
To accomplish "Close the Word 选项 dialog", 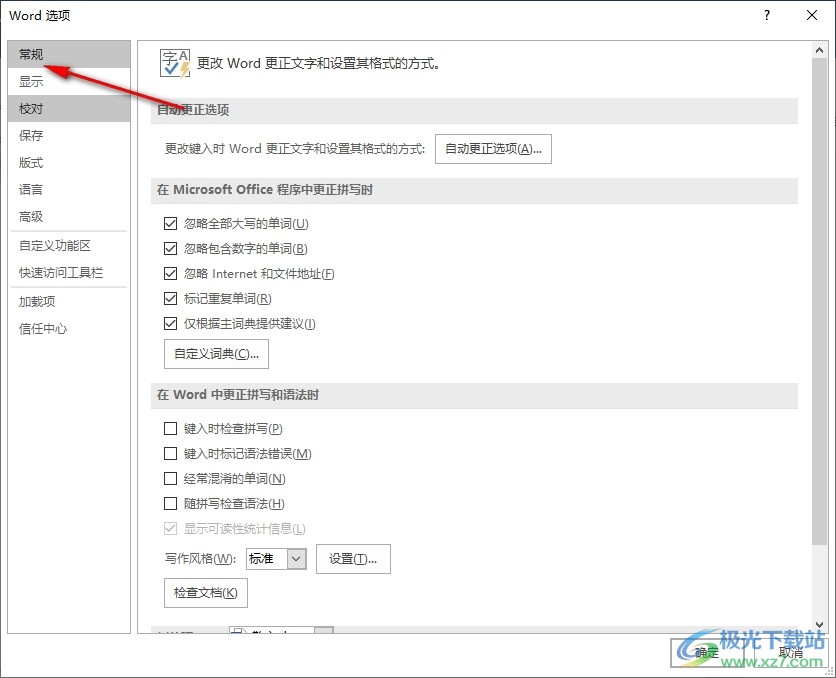I will 812,15.
